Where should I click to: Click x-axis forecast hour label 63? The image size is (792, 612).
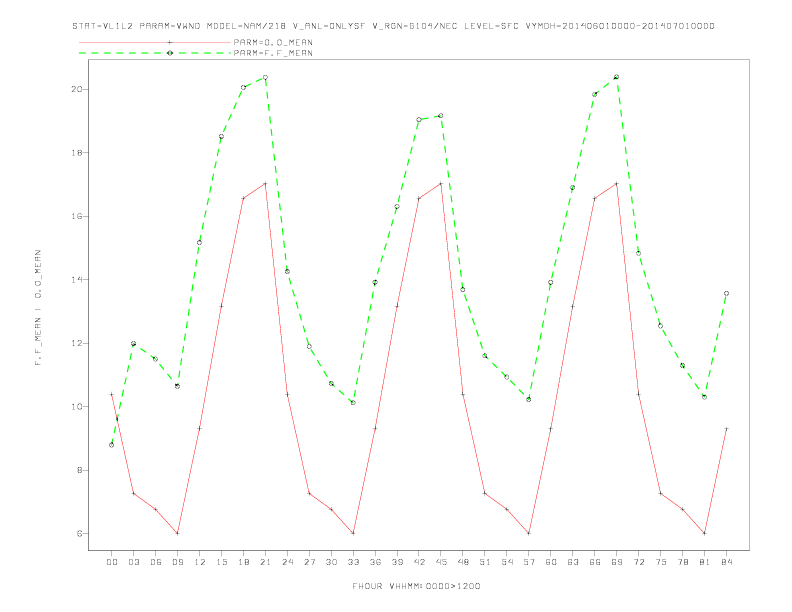tap(573, 562)
